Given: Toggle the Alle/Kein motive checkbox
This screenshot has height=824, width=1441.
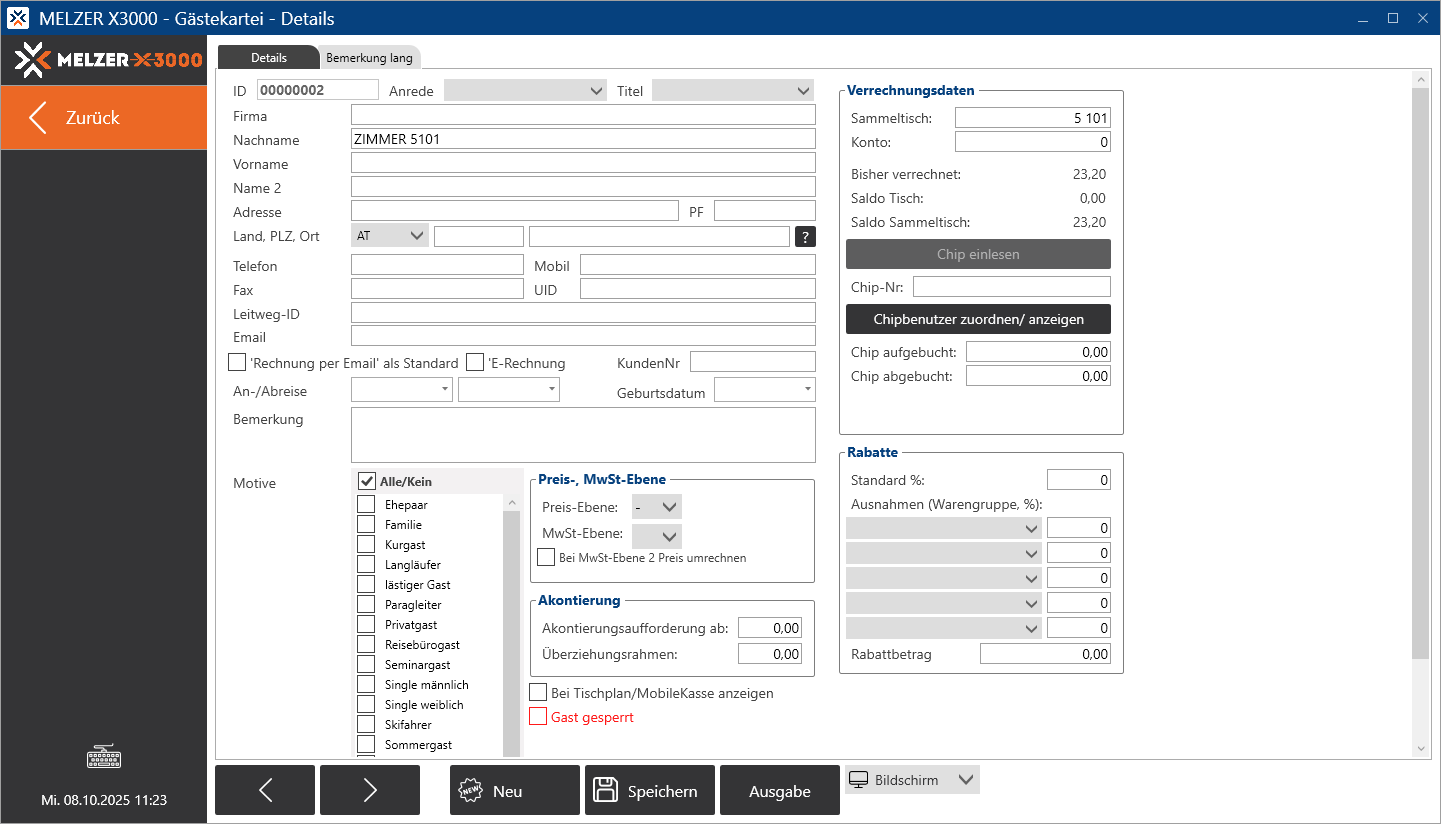Looking at the screenshot, I should click(366, 481).
